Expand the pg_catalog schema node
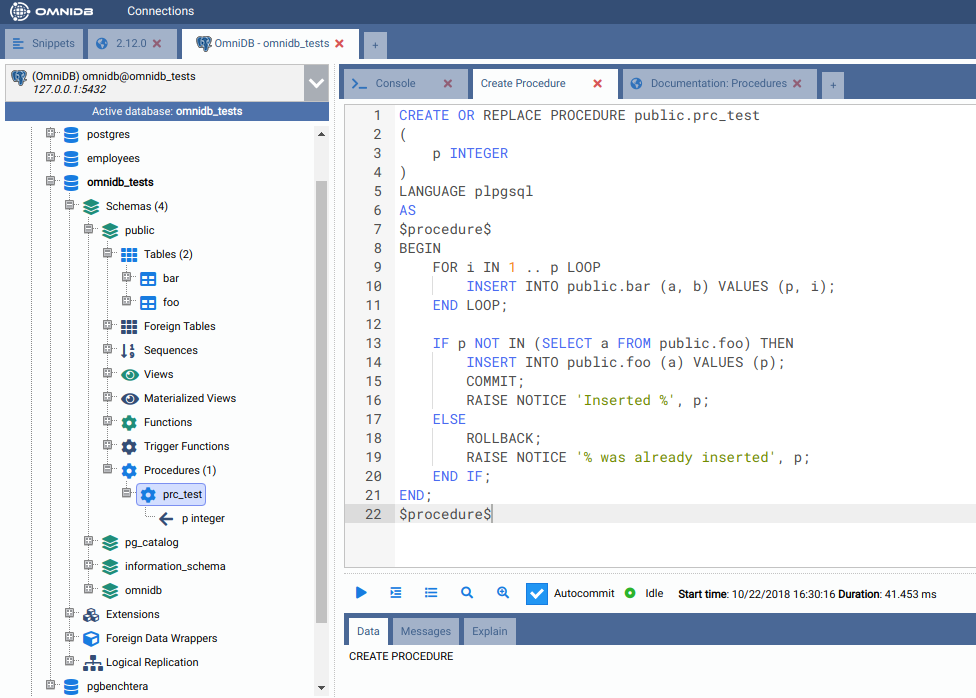The image size is (976, 698). (89, 542)
